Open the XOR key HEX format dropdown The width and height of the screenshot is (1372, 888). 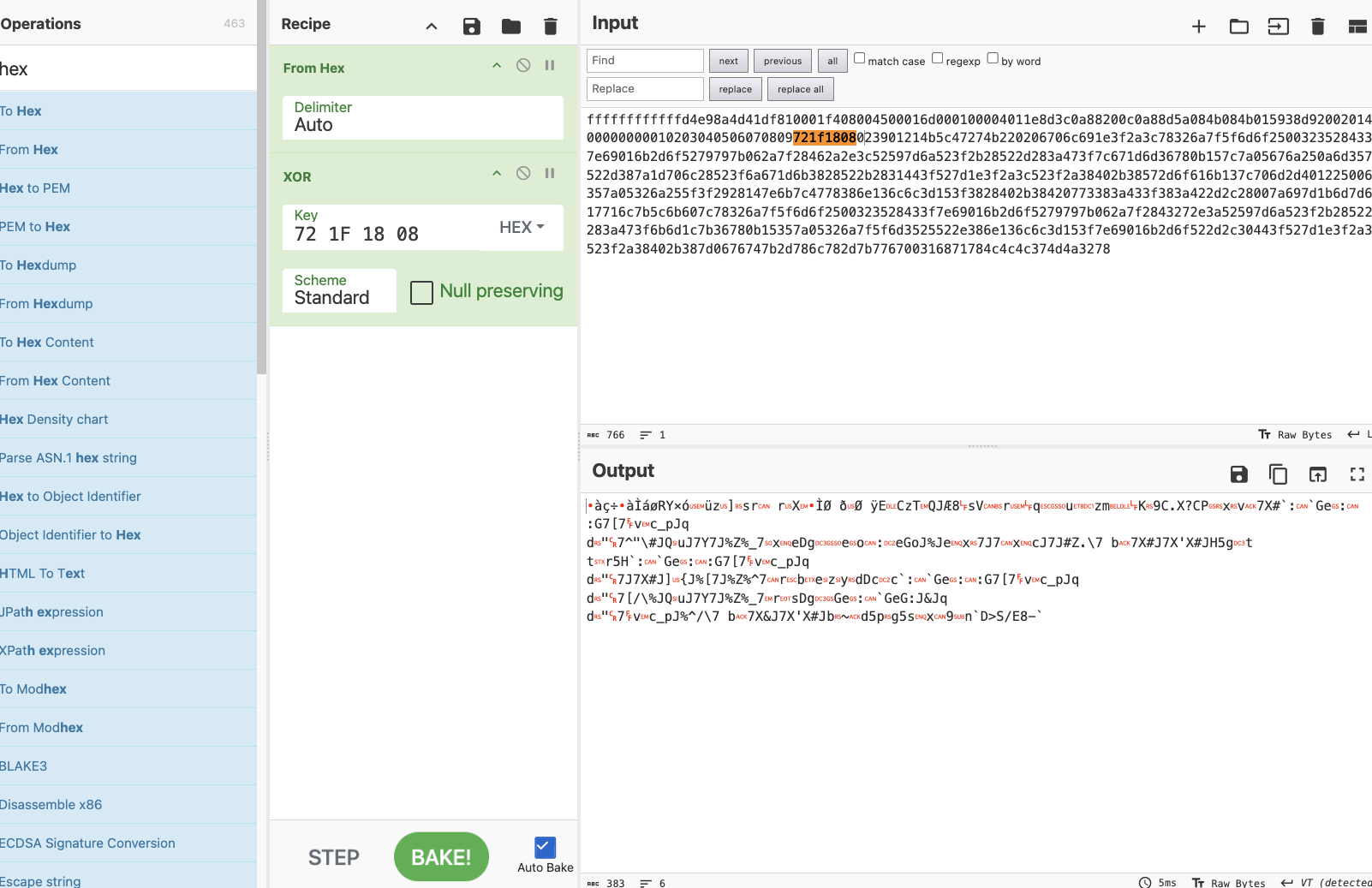click(x=522, y=227)
